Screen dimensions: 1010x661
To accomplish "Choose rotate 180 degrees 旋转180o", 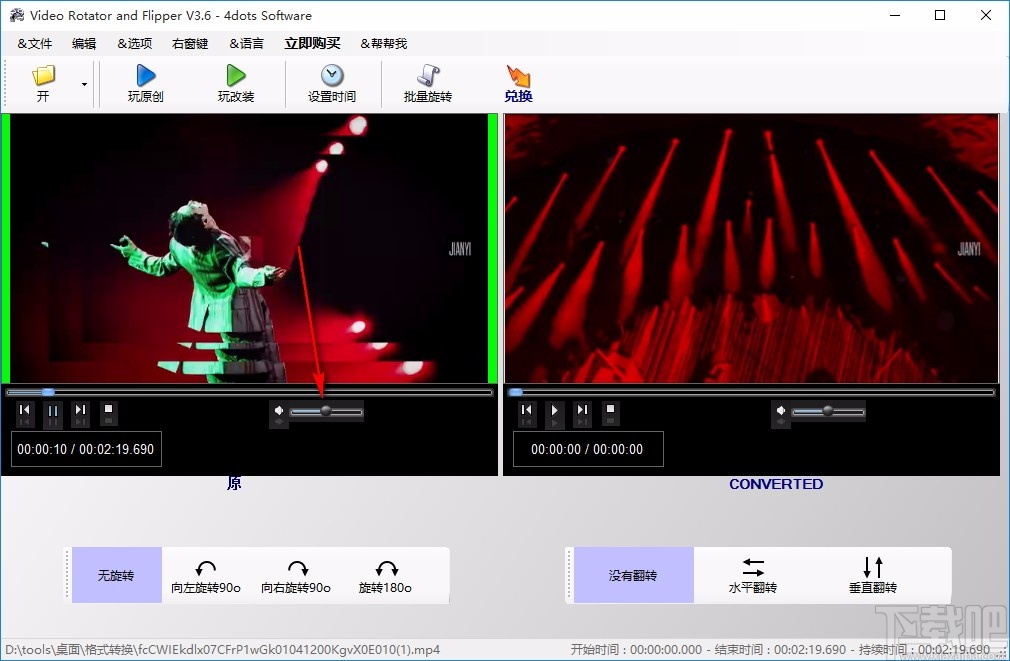I will tap(386, 575).
